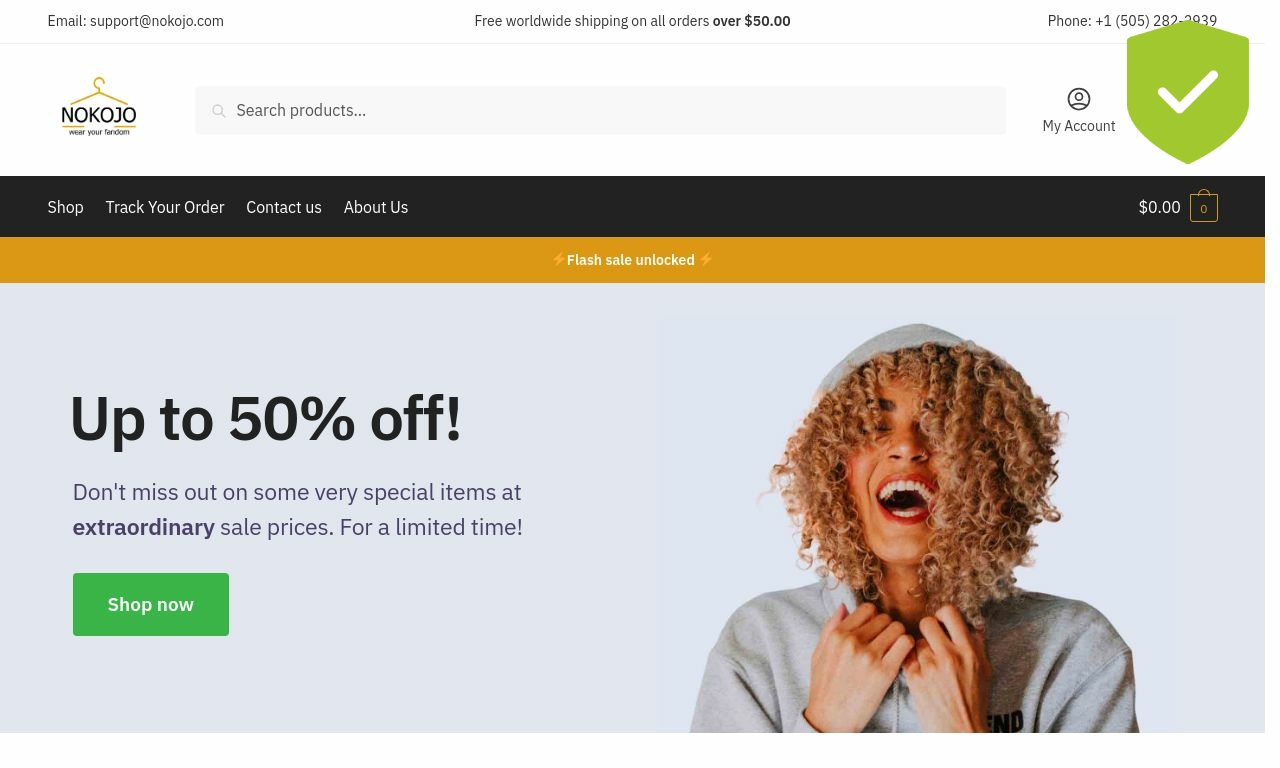Navigate to About Us

(376, 207)
